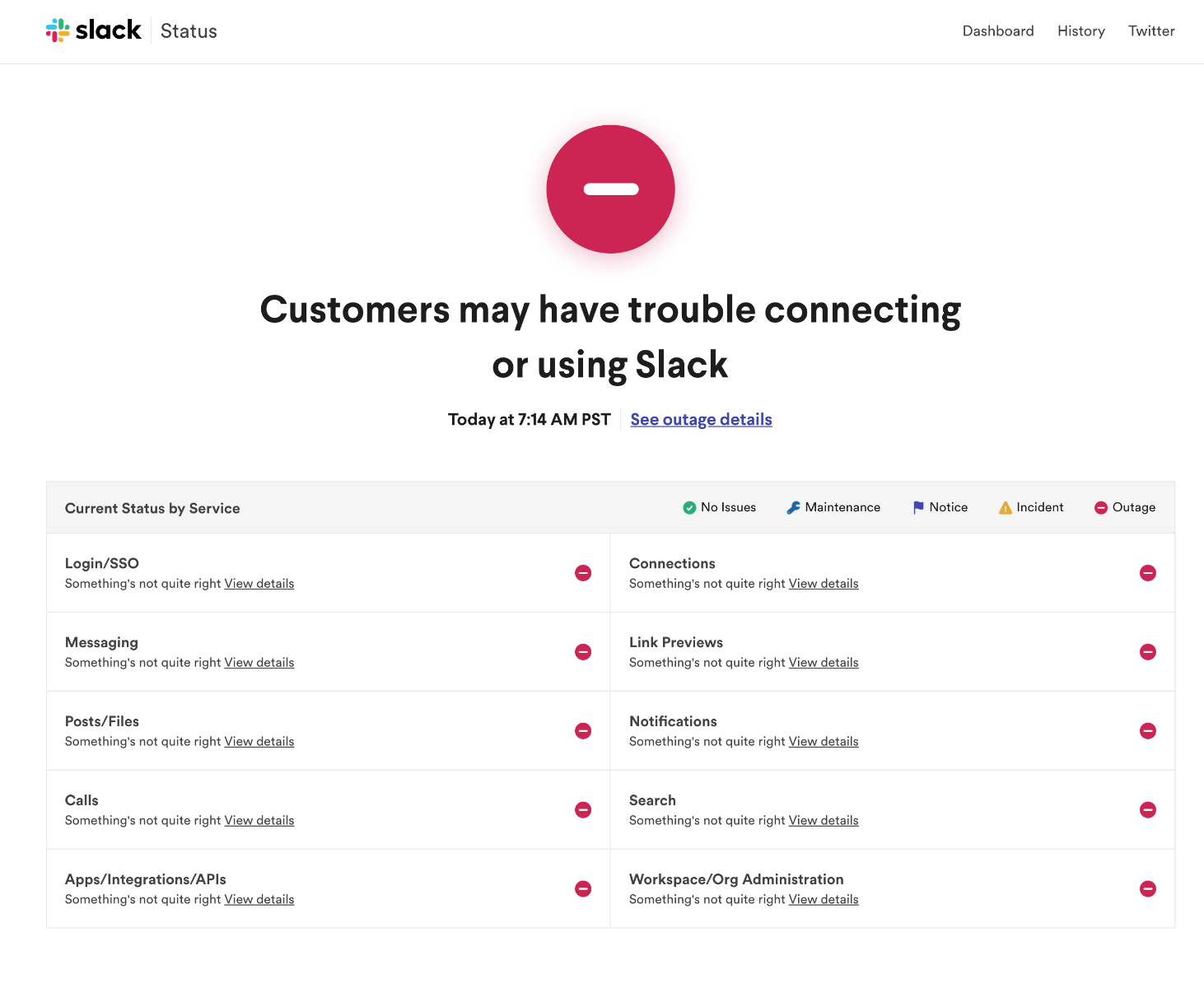
Task: View details for Messaging
Action: [x=259, y=663]
